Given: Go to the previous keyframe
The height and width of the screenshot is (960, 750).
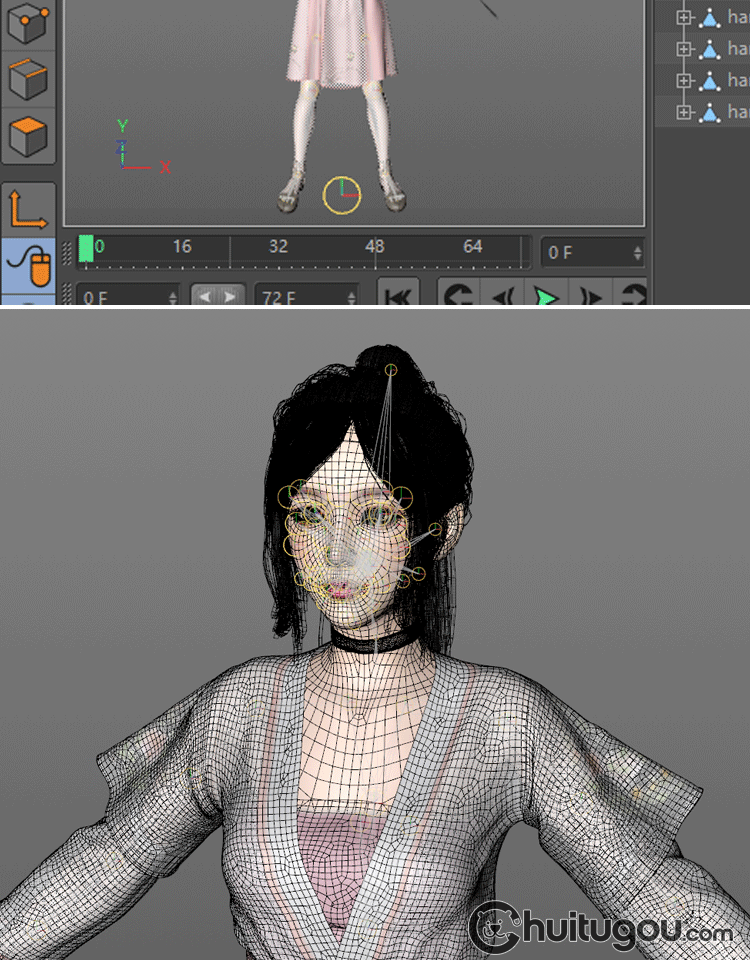Looking at the screenshot, I should [458, 296].
